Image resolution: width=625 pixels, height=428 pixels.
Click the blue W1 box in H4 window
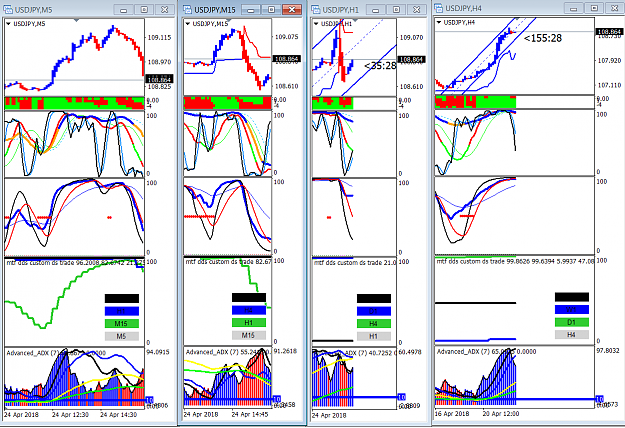click(572, 310)
